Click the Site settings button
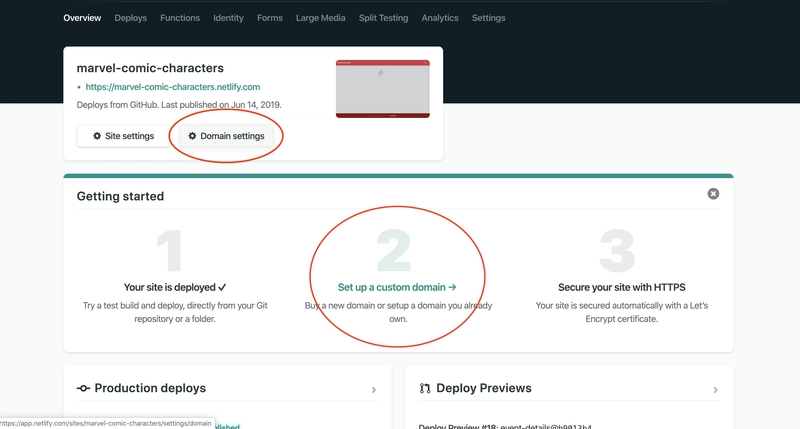Screen dimensions: 800x429 [123, 136]
